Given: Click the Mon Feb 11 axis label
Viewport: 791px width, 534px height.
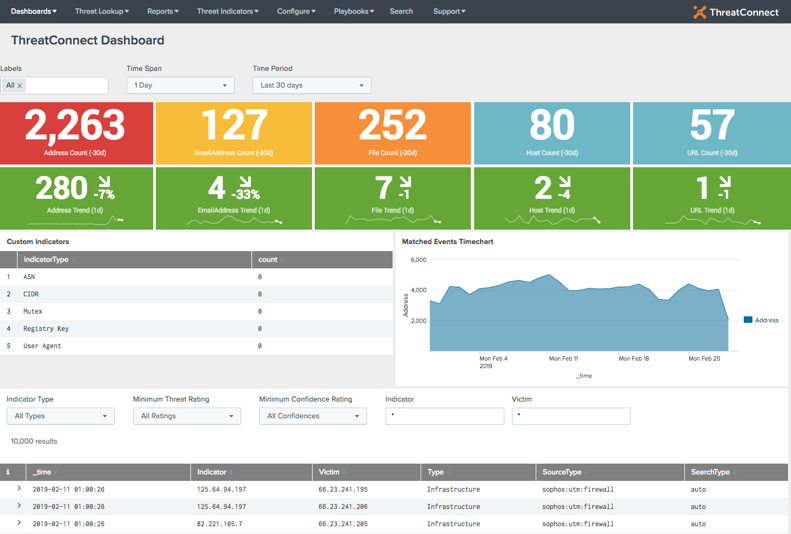Looking at the screenshot, I should coord(563,359).
